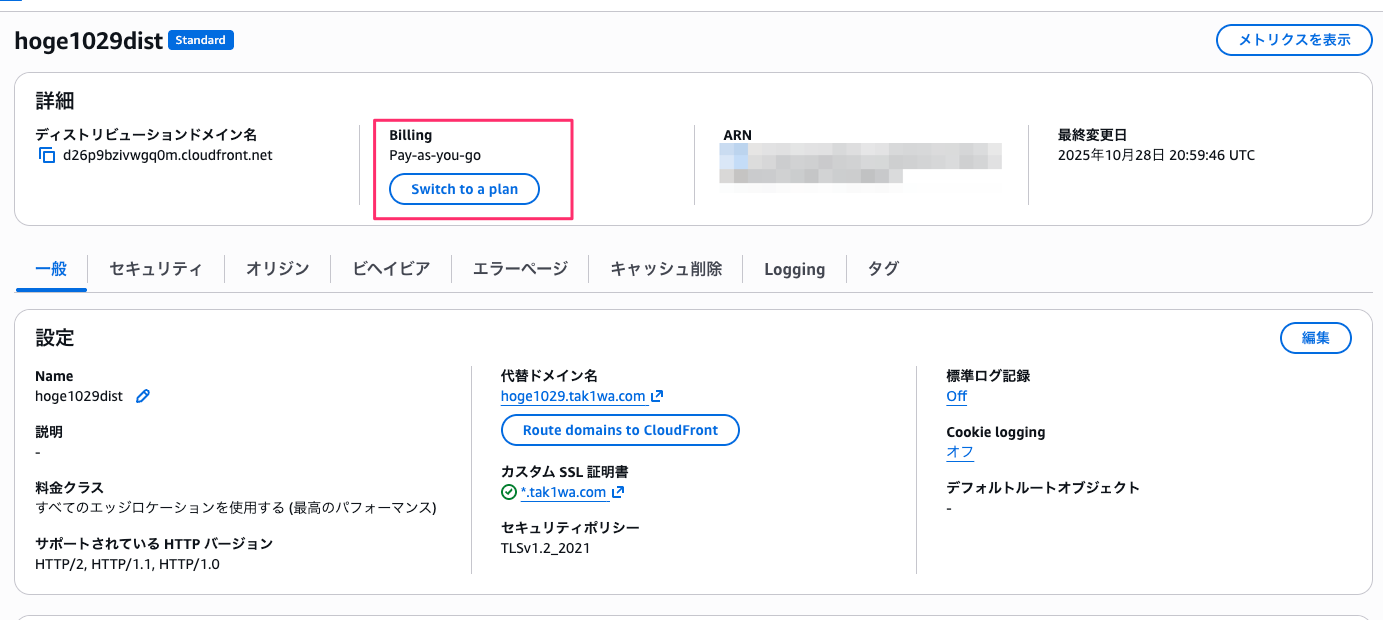The image size is (1383, 620).
Task: Click external link icon beside *.tak1wa.com certificate
Action: tap(618, 492)
